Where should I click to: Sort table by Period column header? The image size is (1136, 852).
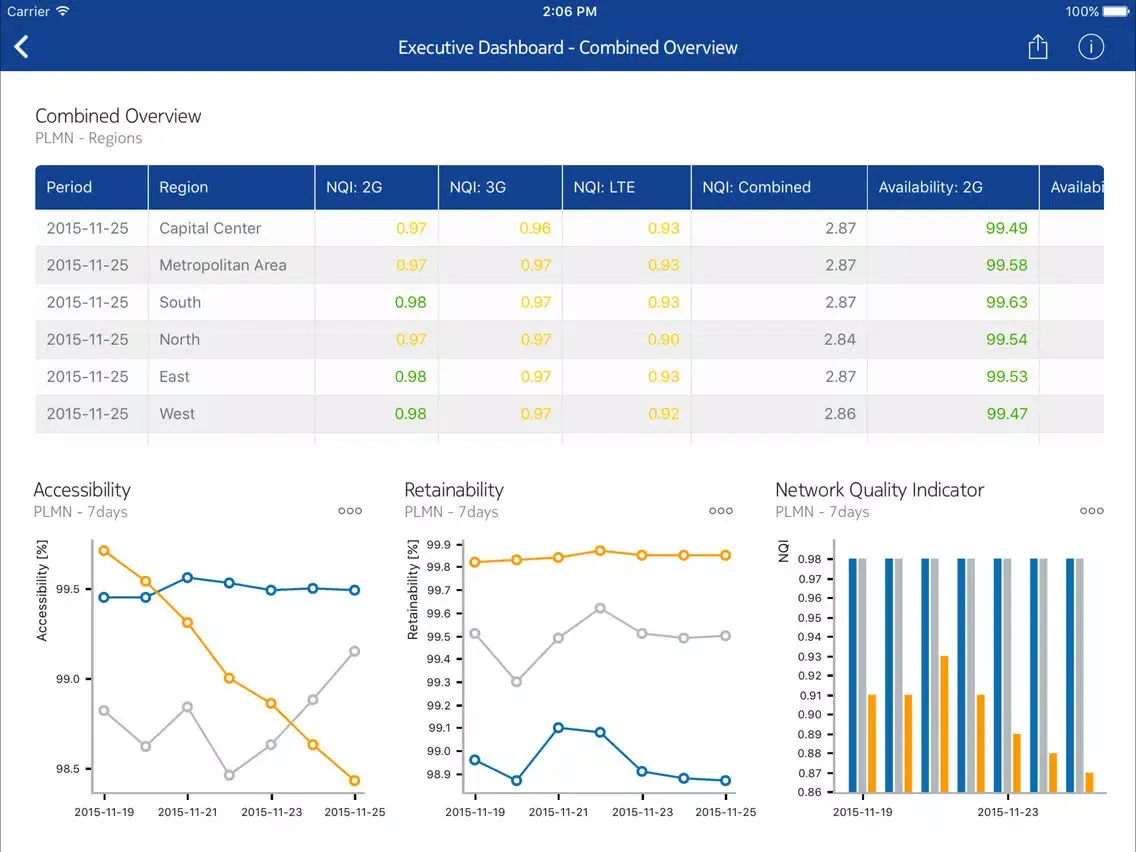pyautogui.click(x=69, y=187)
